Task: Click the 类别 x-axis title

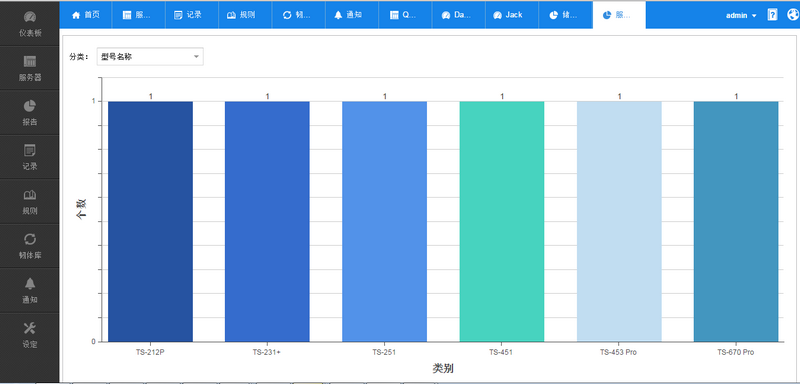Action: (x=443, y=368)
